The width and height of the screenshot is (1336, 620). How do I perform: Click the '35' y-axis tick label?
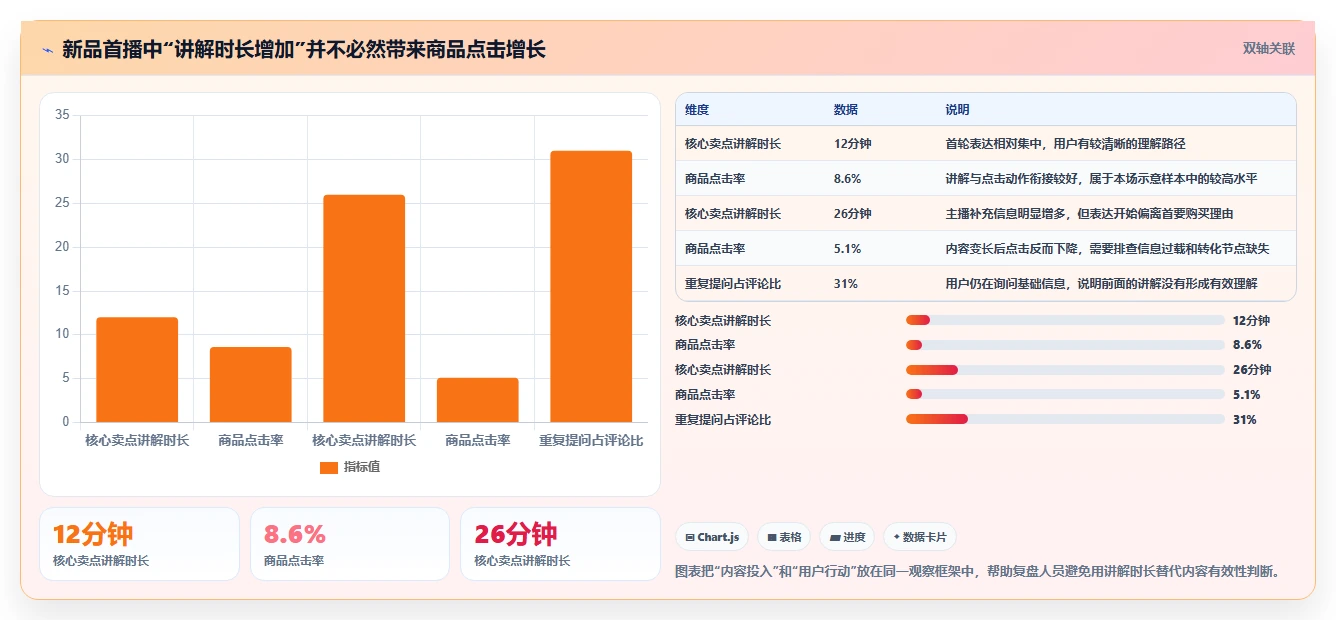click(62, 115)
